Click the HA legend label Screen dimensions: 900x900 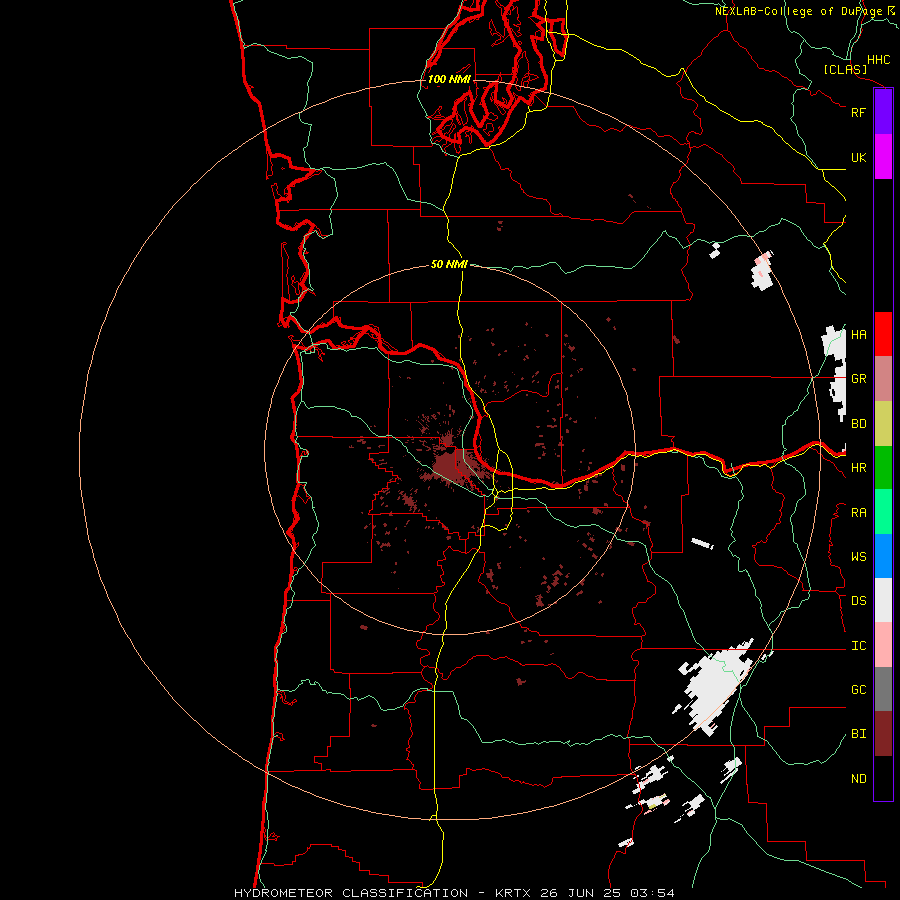pyautogui.click(x=858, y=335)
